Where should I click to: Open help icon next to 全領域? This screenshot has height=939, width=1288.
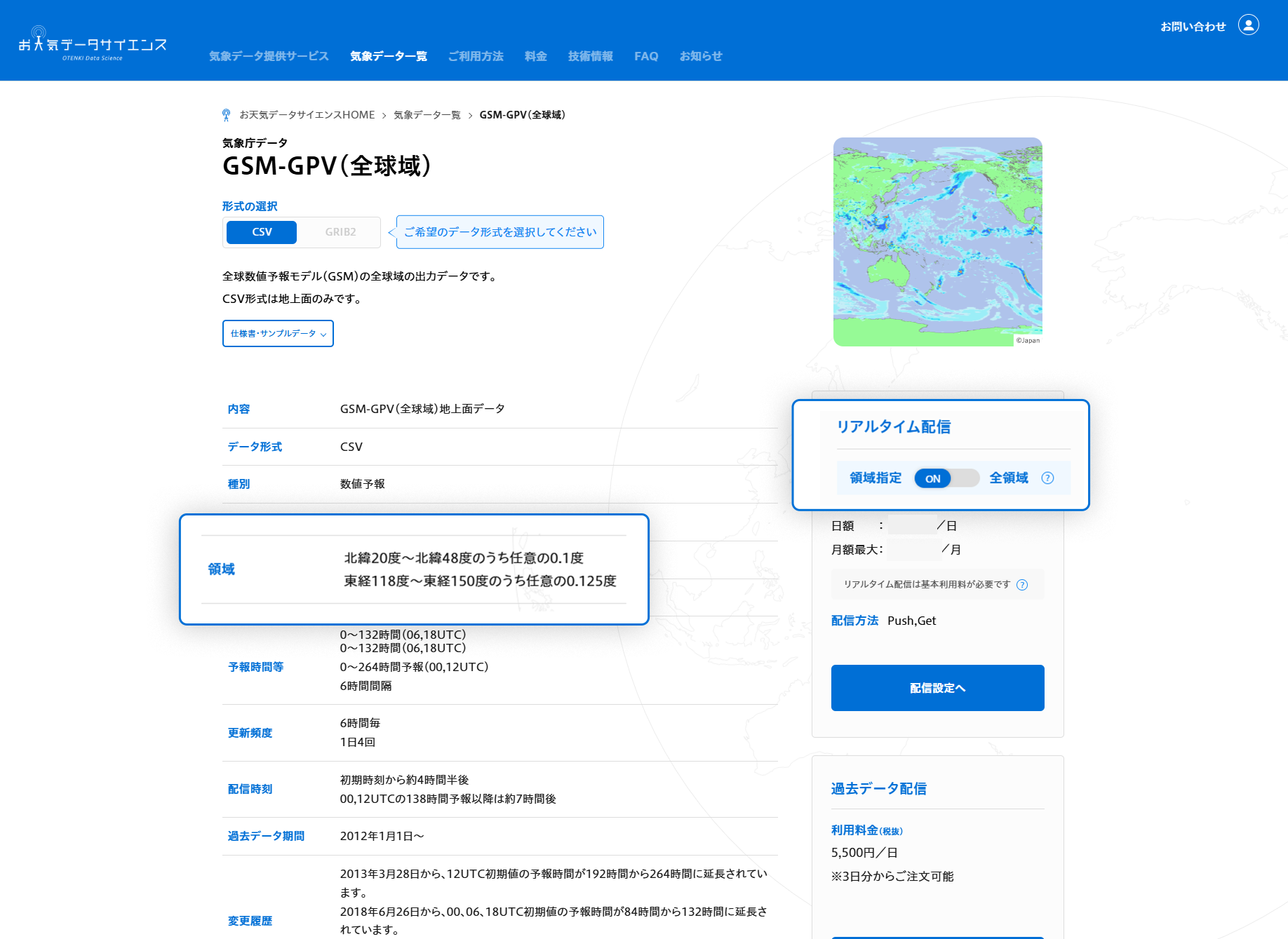coord(1047,478)
